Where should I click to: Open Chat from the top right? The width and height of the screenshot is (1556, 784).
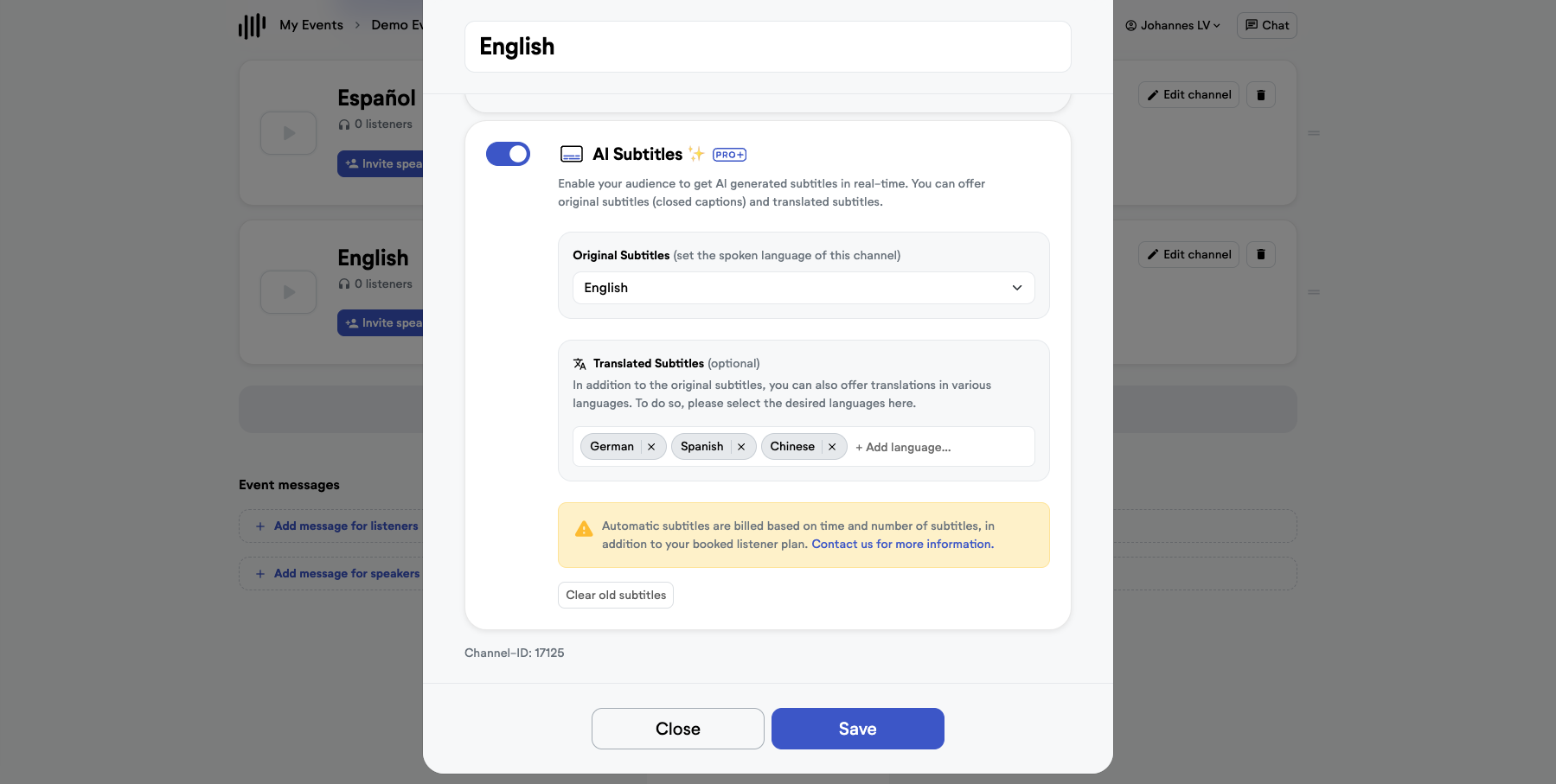pyautogui.click(x=1265, y=25)
